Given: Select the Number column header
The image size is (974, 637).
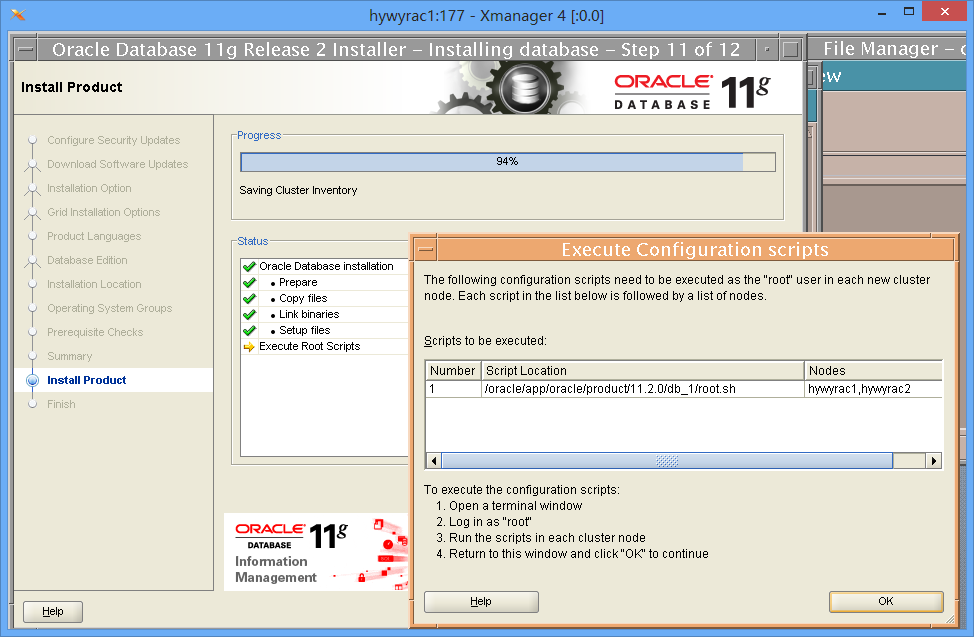Looking at the screenshot, I should (x=453, y=370).
